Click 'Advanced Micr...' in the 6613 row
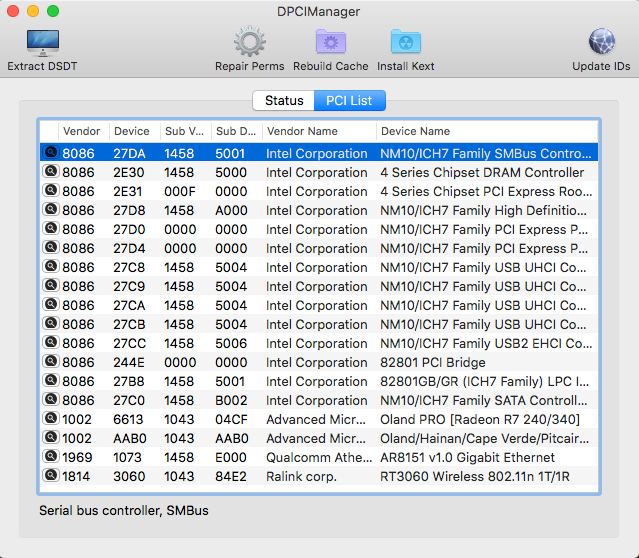 (x=316, y=419)
